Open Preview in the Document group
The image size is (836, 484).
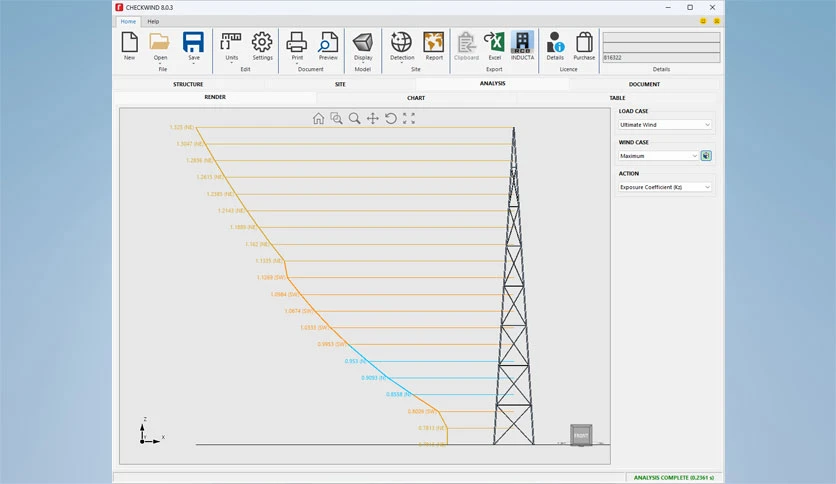click(x=328, y=45)
